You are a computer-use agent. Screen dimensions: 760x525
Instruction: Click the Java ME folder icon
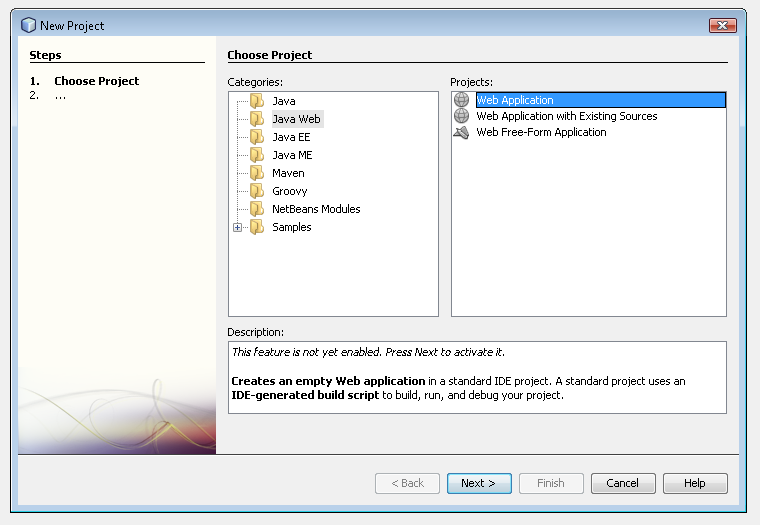[x=257, y=155]
